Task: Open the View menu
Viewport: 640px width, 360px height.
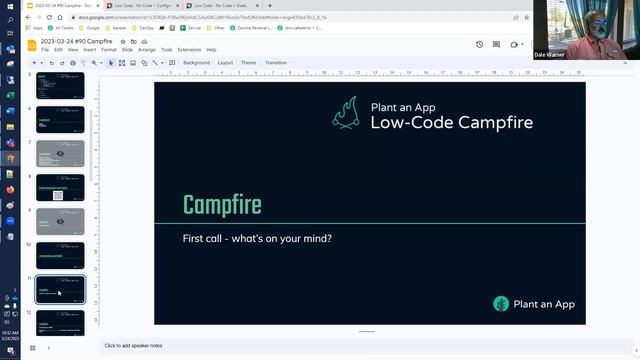Action: coord(73,50)
